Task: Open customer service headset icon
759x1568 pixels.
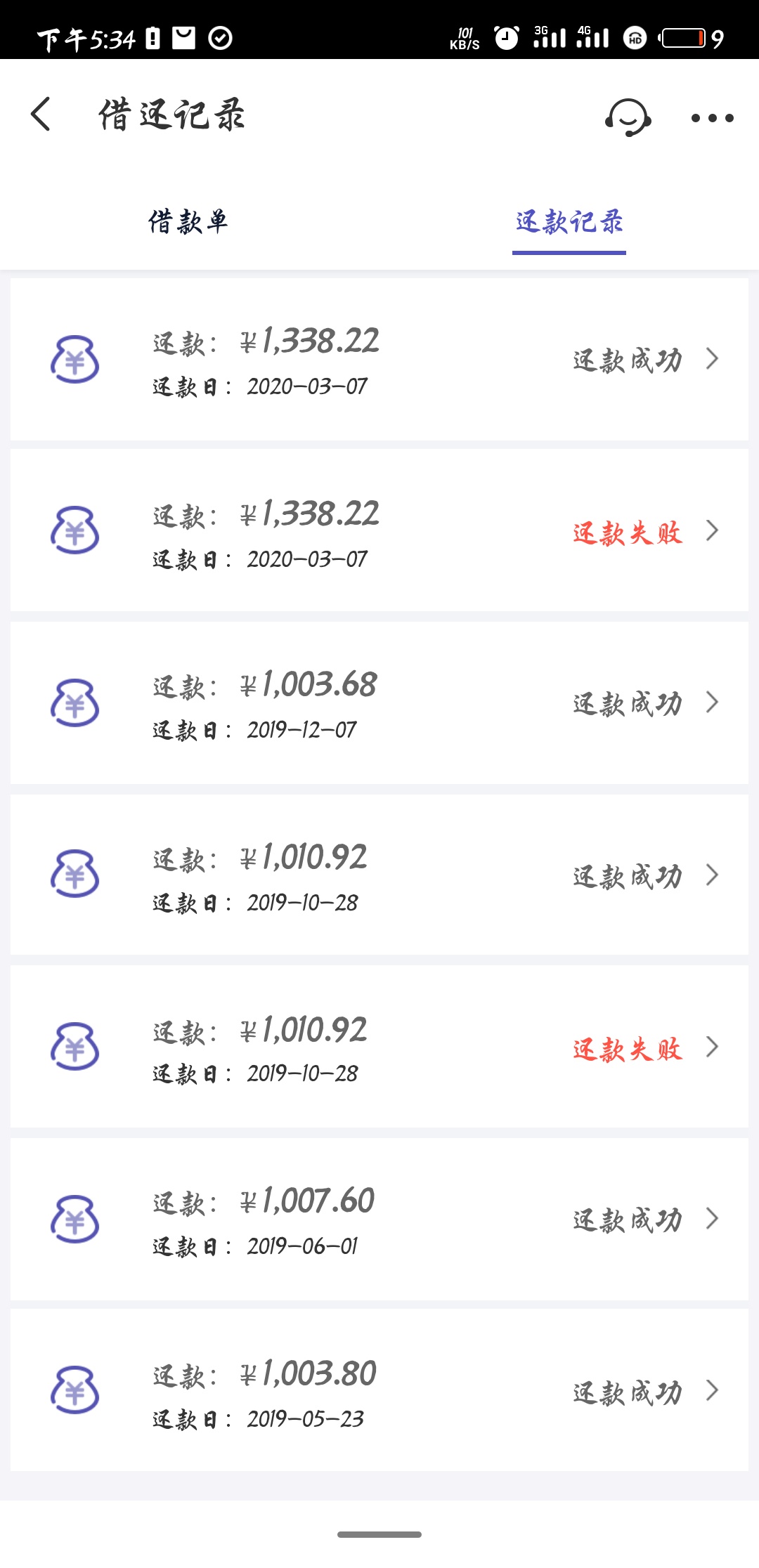Action: 628,117
